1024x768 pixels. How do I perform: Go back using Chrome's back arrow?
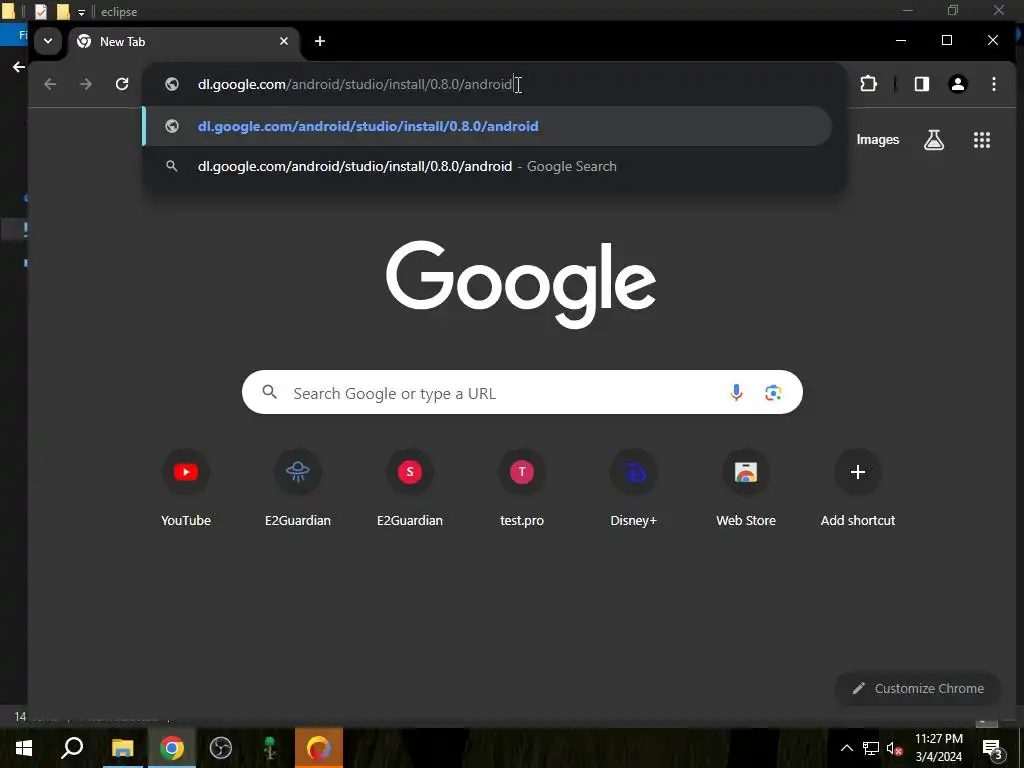click(x=50, y=84)
